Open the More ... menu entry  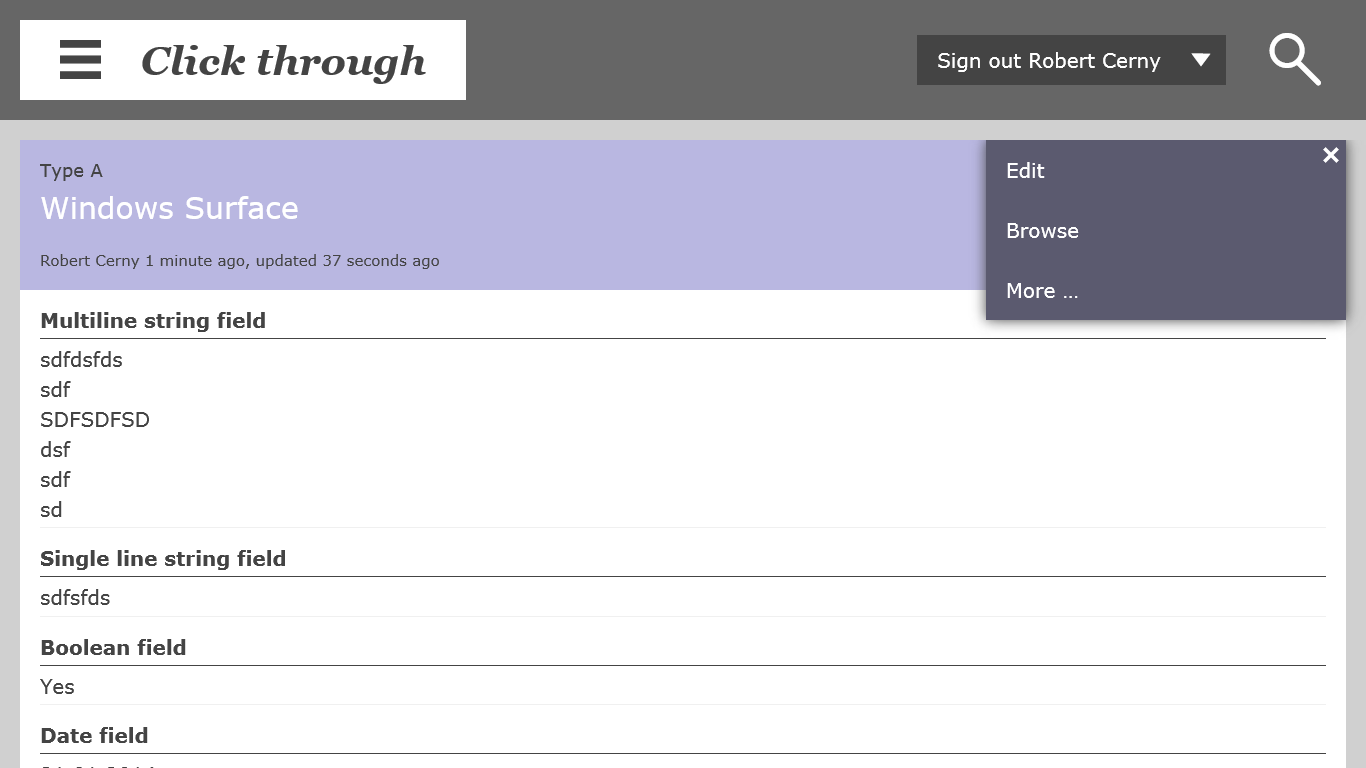pos(1042,291)
